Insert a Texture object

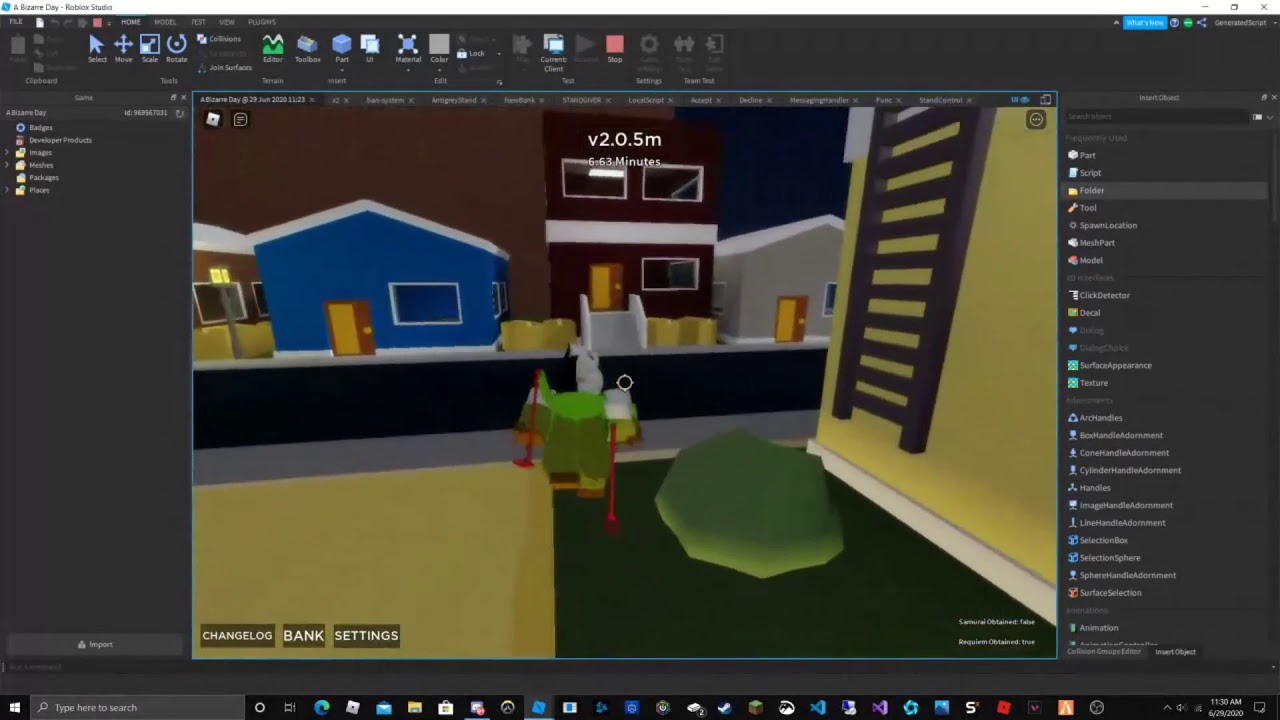pyautogui.click(x=1088, y=383)
